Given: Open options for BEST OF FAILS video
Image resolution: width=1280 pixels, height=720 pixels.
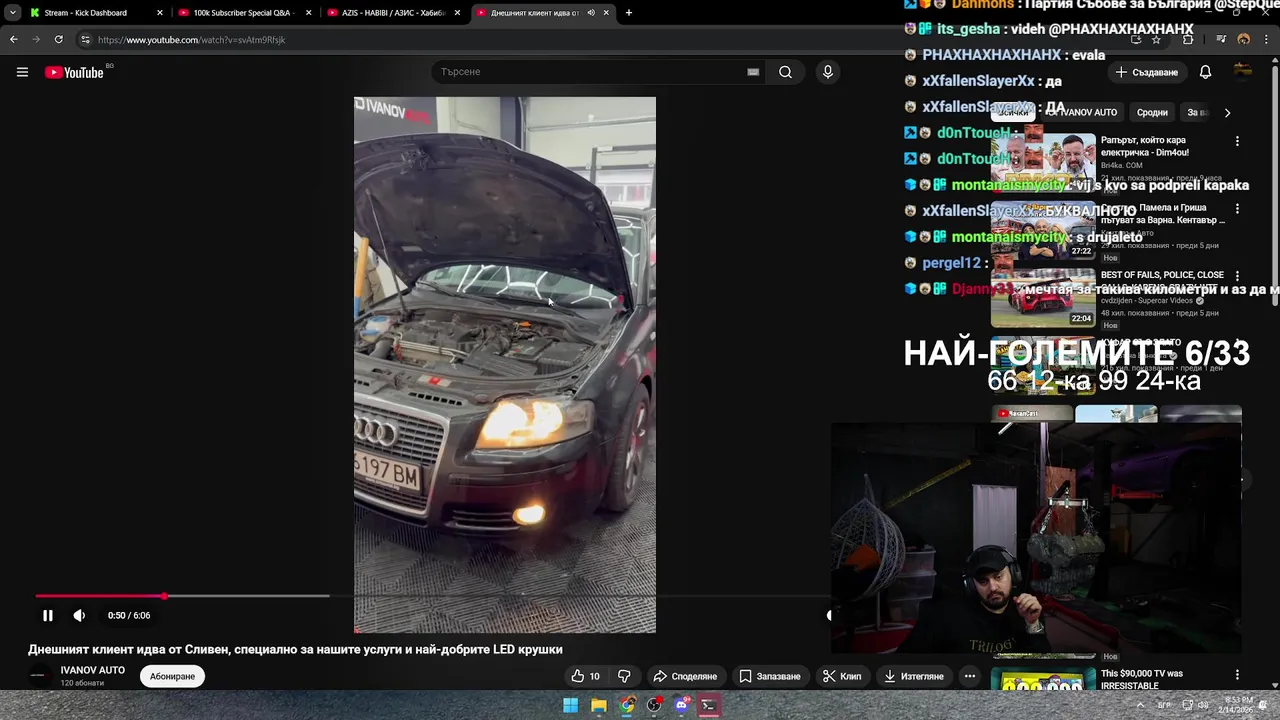Looking at the screenshot, I should tap(1237, 276).
